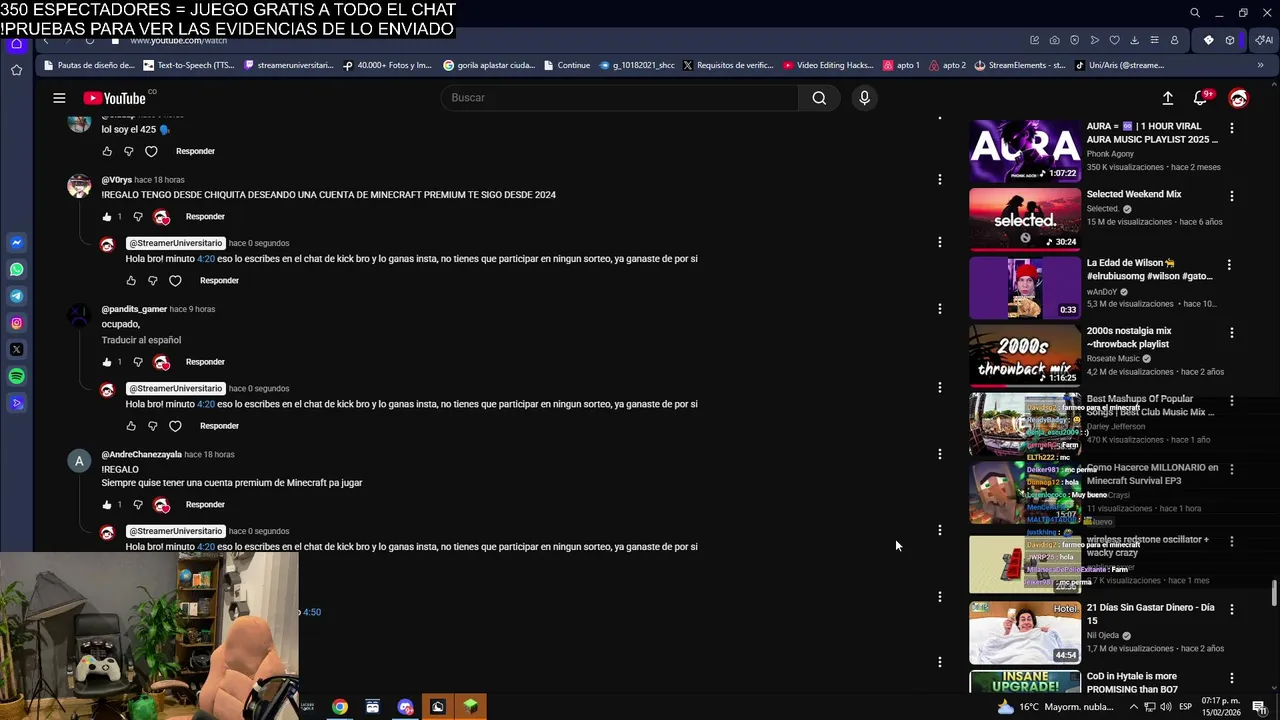Dislike the @AndreChanezayala comment
This screenshot has height=720, width=1280.
138,505
